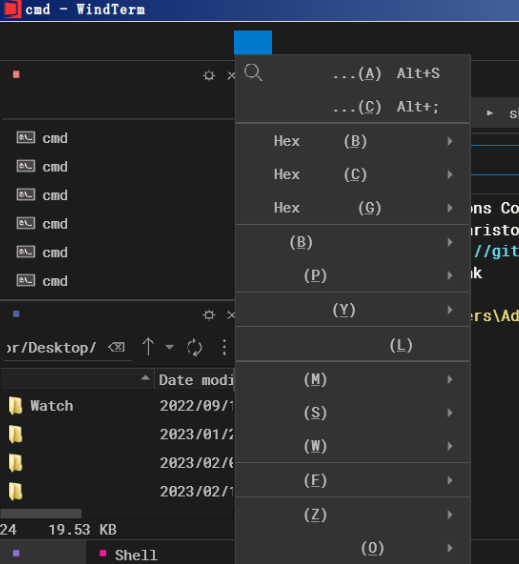Click the blue square file panel icon

click(16, 314)
